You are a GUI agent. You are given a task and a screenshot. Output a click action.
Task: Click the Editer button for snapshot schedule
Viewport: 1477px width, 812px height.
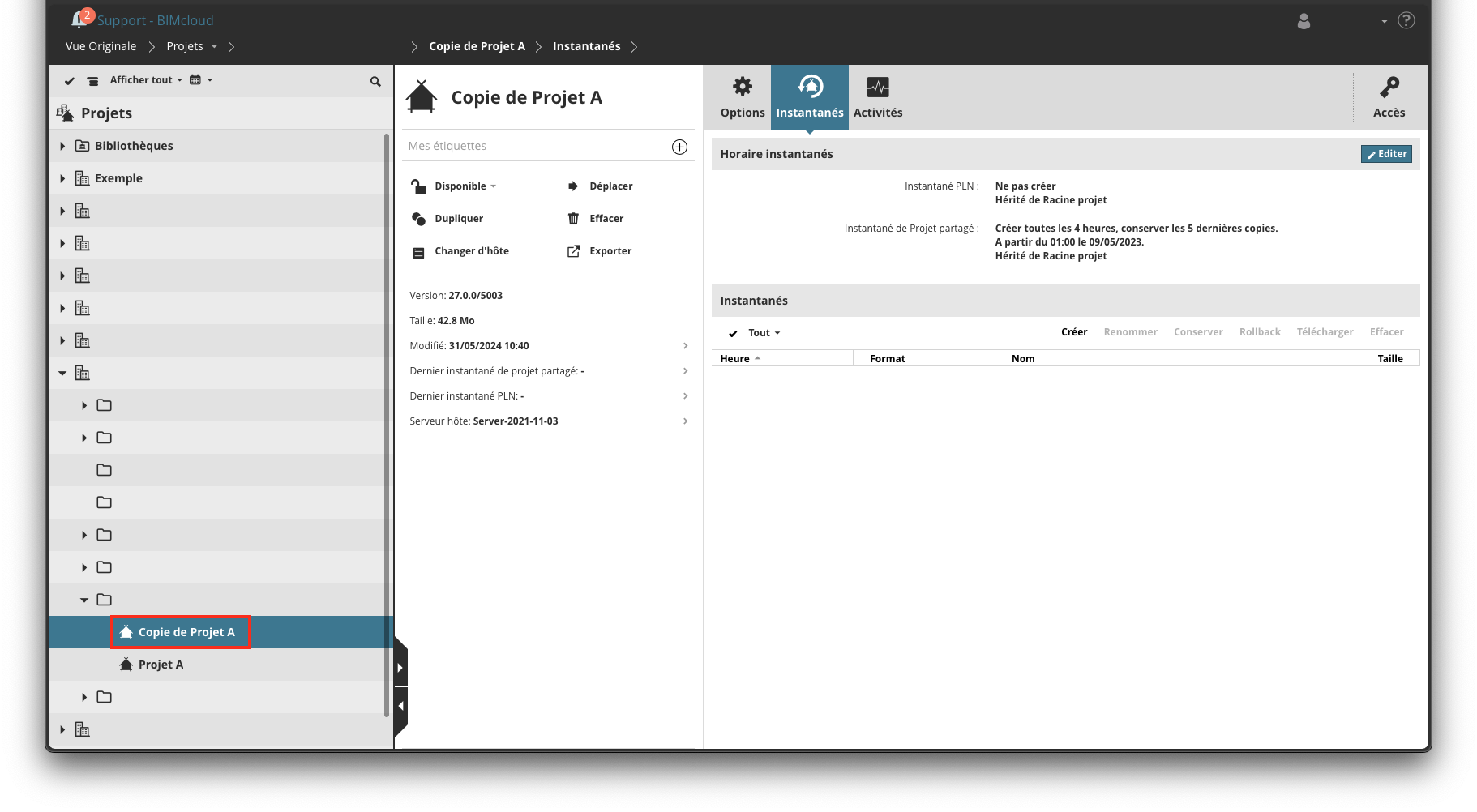pyautogui.click(x=1386, y=154)
